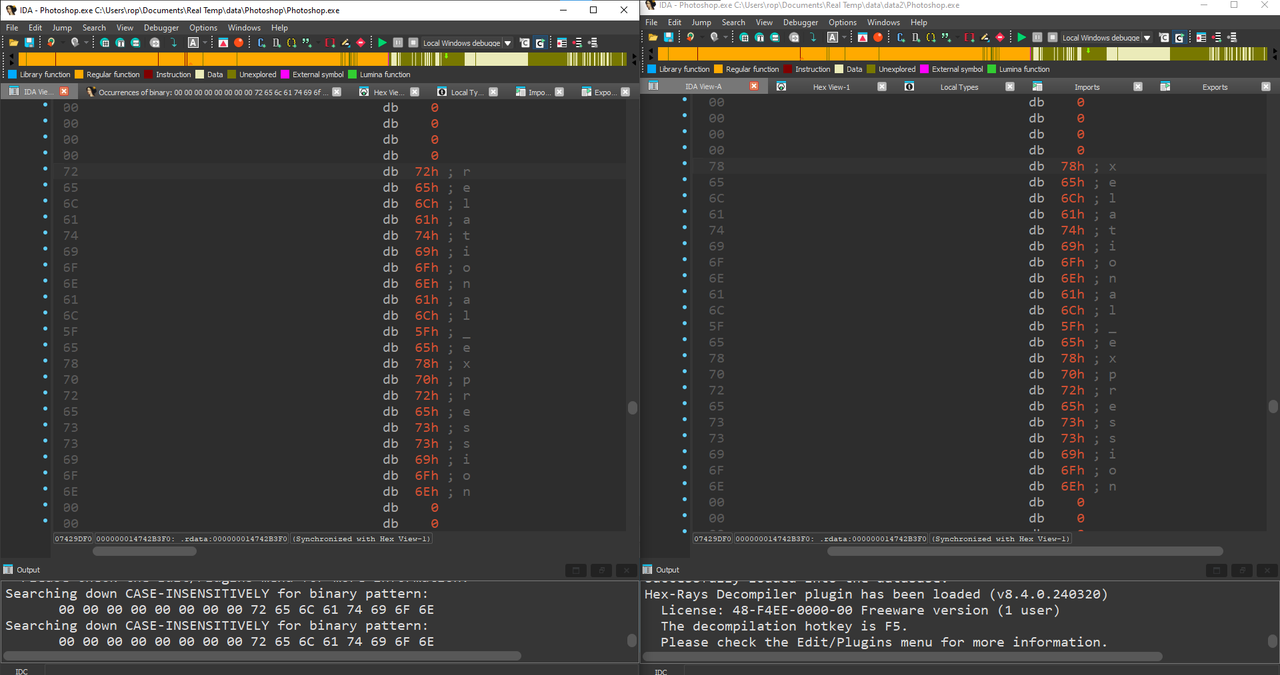Screen dimensions: 1280x675
Task: Click navigation band overview in left window
Action: (322, 59)
